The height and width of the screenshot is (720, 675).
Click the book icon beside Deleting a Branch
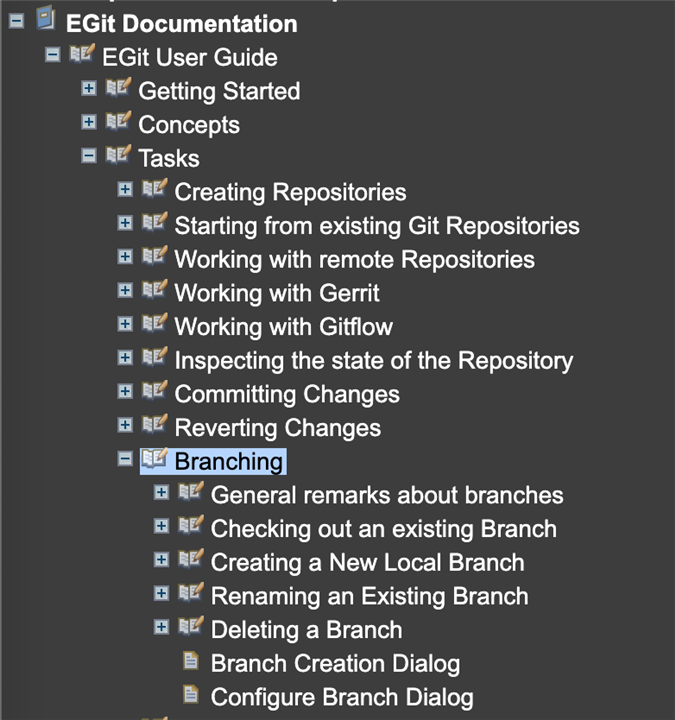pos(191,626)
